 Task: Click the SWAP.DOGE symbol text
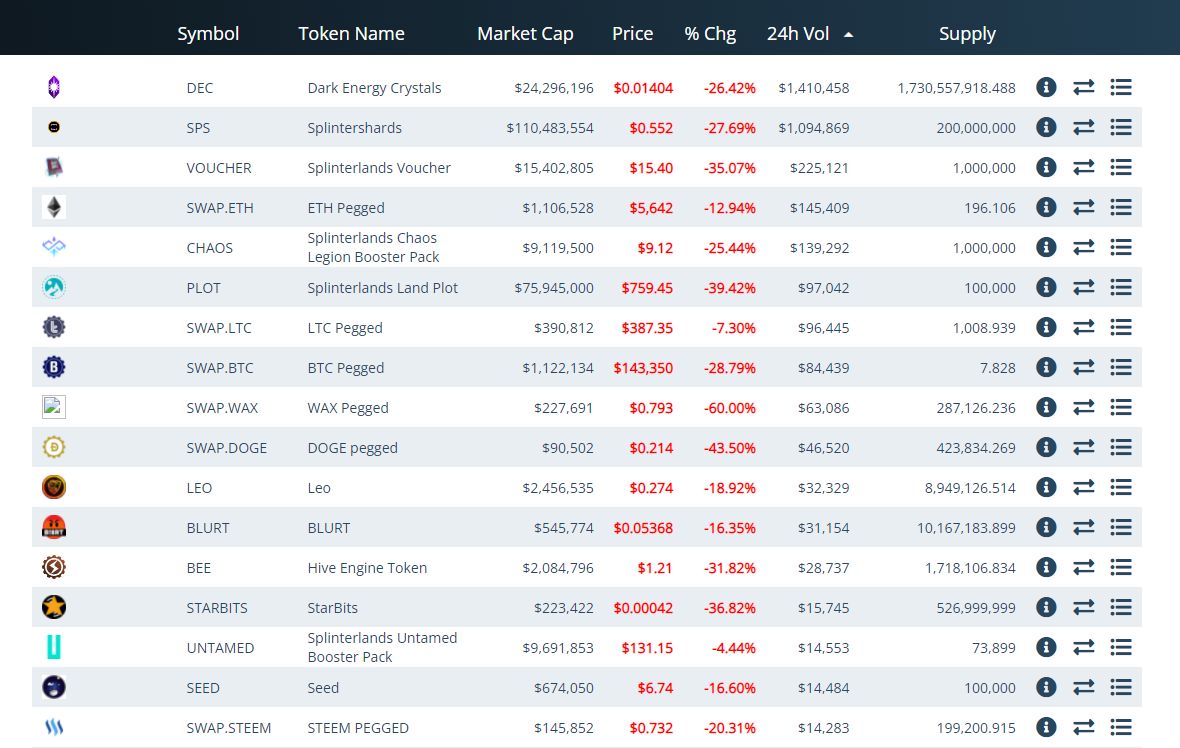click(x=227, y=448)
